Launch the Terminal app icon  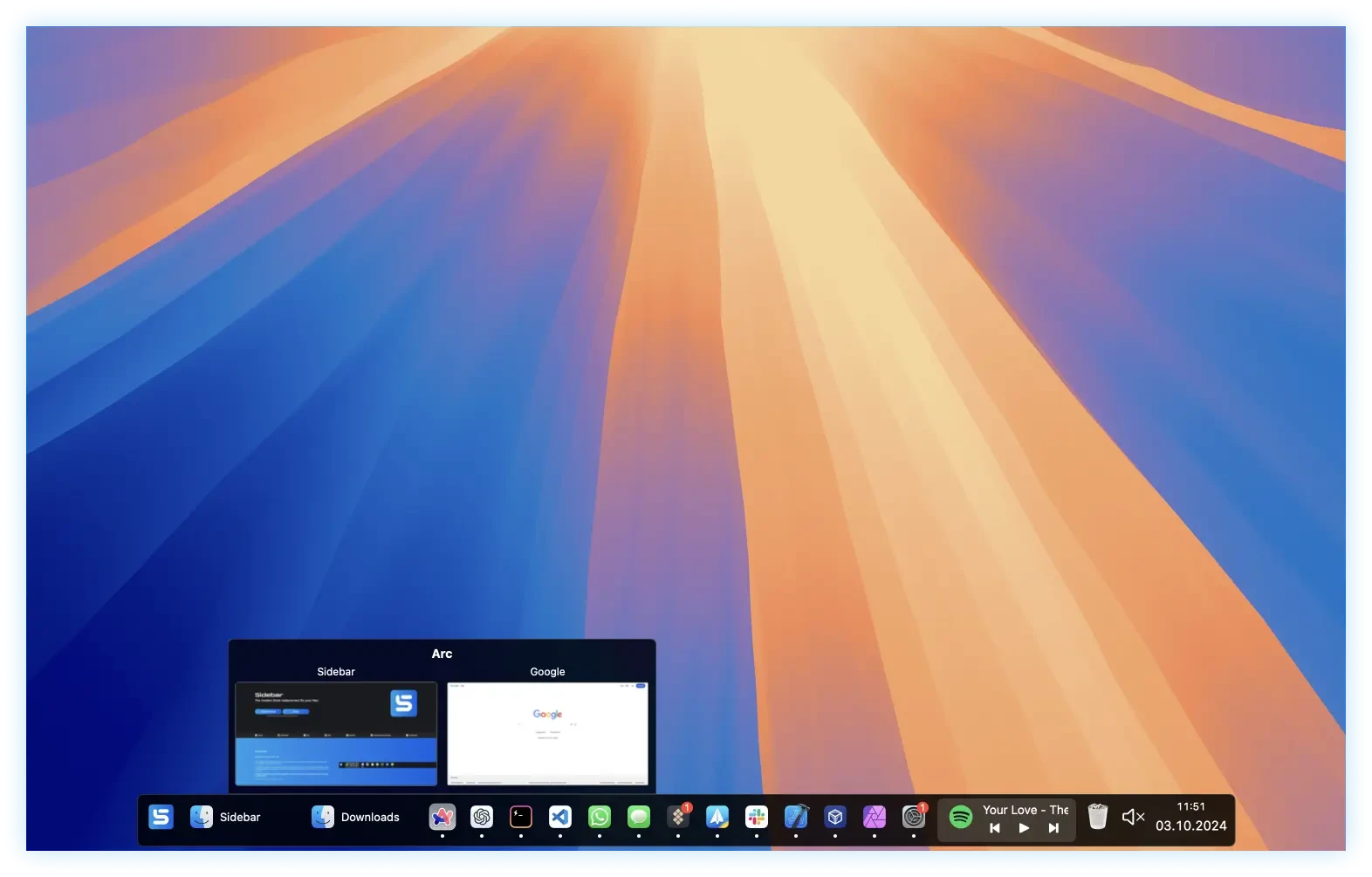(x=521, y=817)
